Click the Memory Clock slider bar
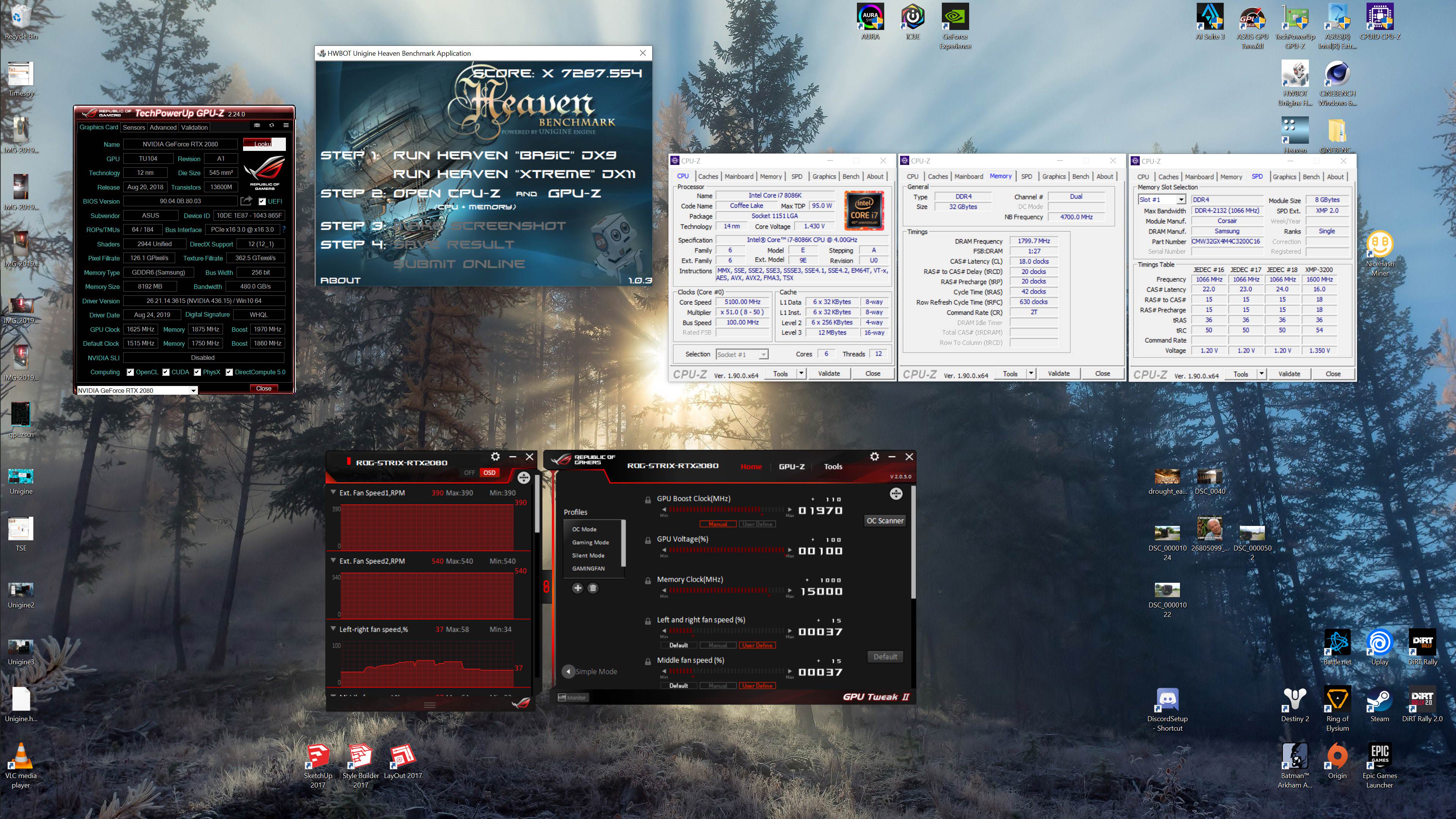 727,591
